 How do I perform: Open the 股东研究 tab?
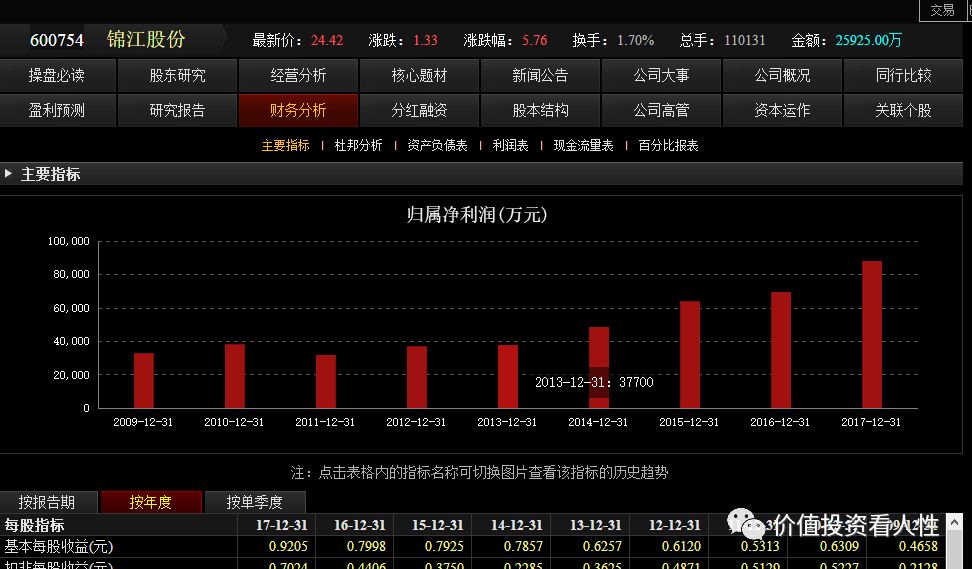[177, 76]
